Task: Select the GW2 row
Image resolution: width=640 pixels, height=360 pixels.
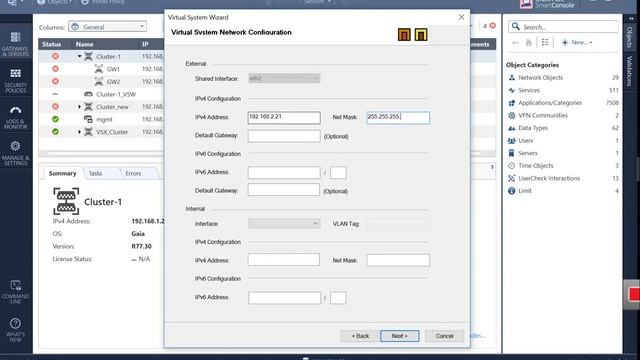Action: [x=101, y=82]
